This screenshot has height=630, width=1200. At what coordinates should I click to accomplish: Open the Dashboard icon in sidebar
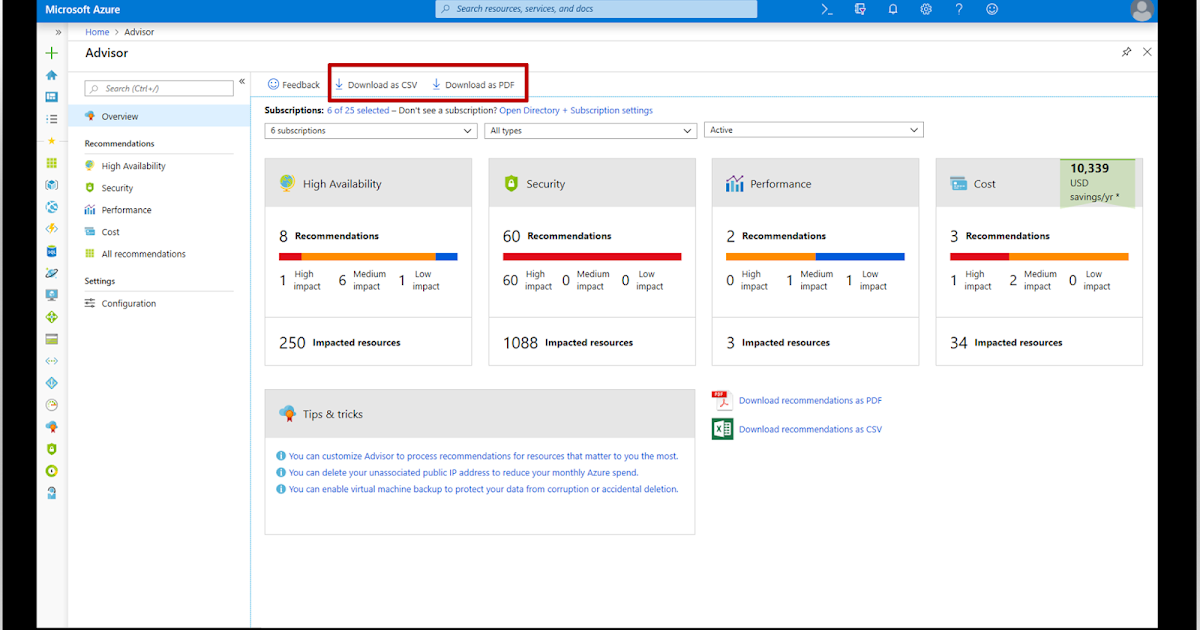(x=51, y=97)
